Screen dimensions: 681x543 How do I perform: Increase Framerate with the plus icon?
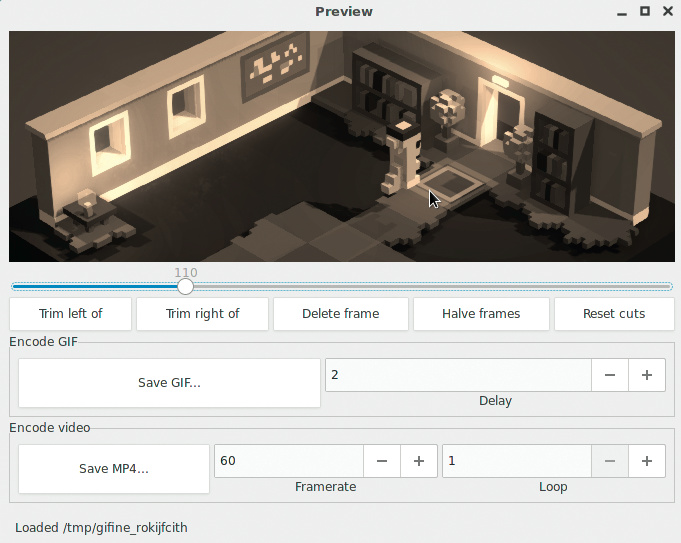click(419, 461)
